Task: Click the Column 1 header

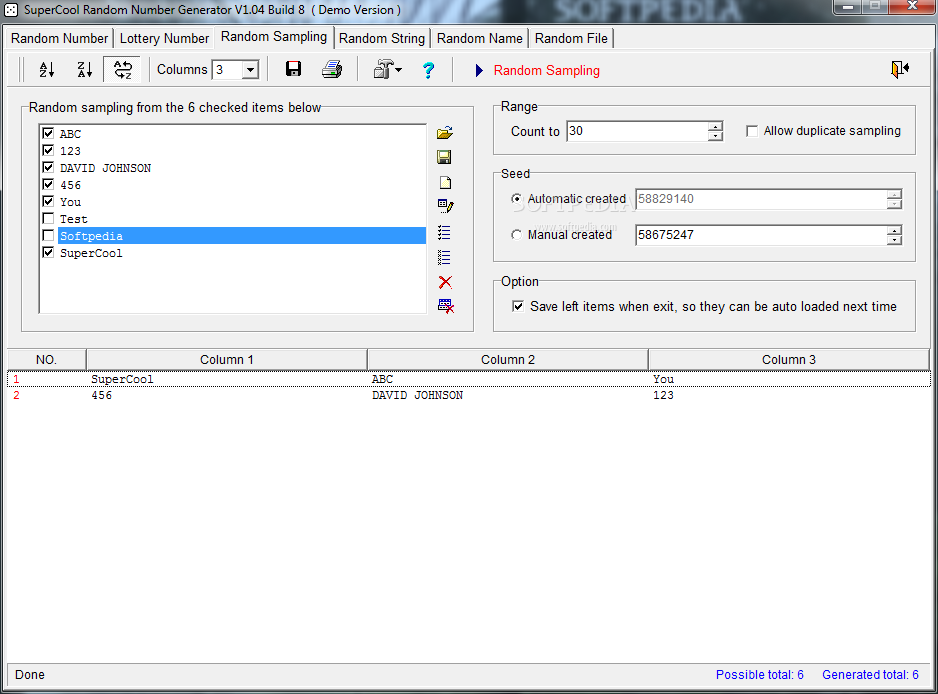Action: point(227,360)
